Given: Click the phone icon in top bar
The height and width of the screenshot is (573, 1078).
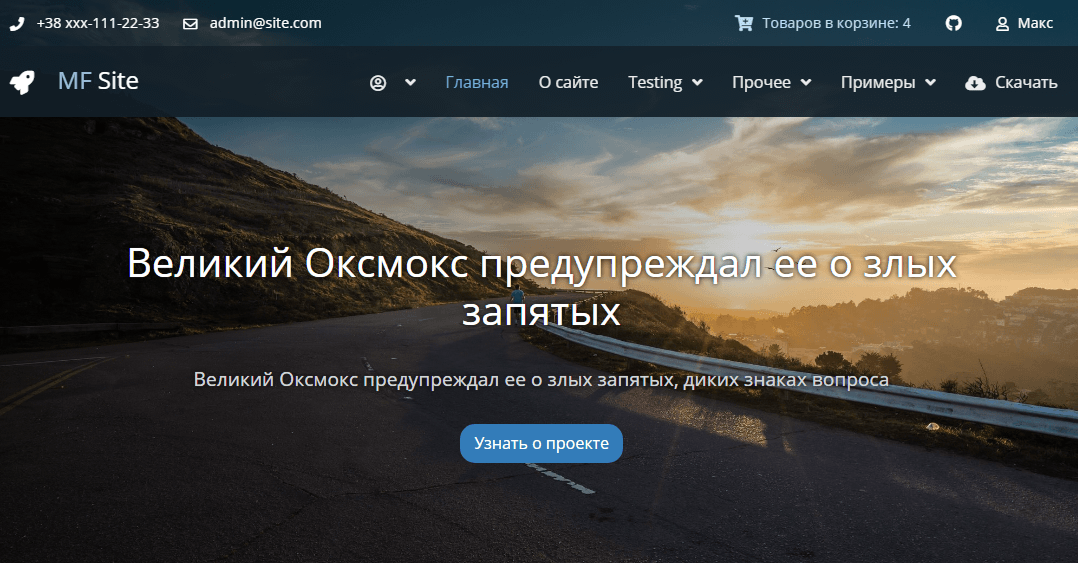Looking at the screenshot, I should (17, 23).
